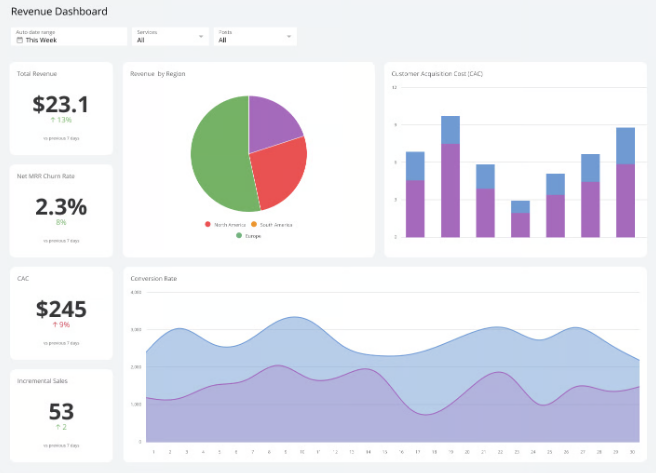Screen dimensions: 656x473
Task: Click the red 9% CAC change
Action: click(x=61, y=325)
